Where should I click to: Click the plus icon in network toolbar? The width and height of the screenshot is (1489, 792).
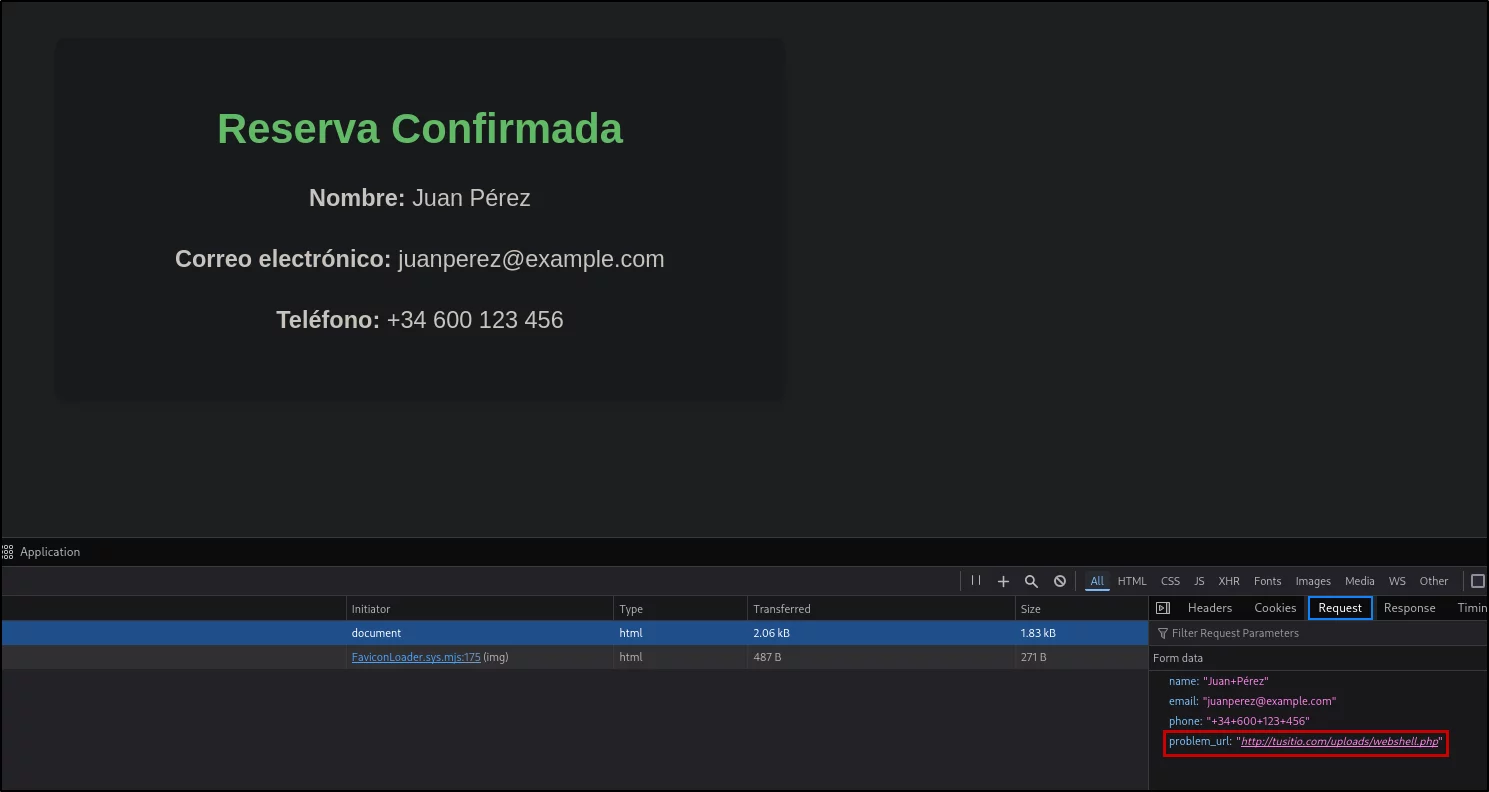click(1003, 581)
